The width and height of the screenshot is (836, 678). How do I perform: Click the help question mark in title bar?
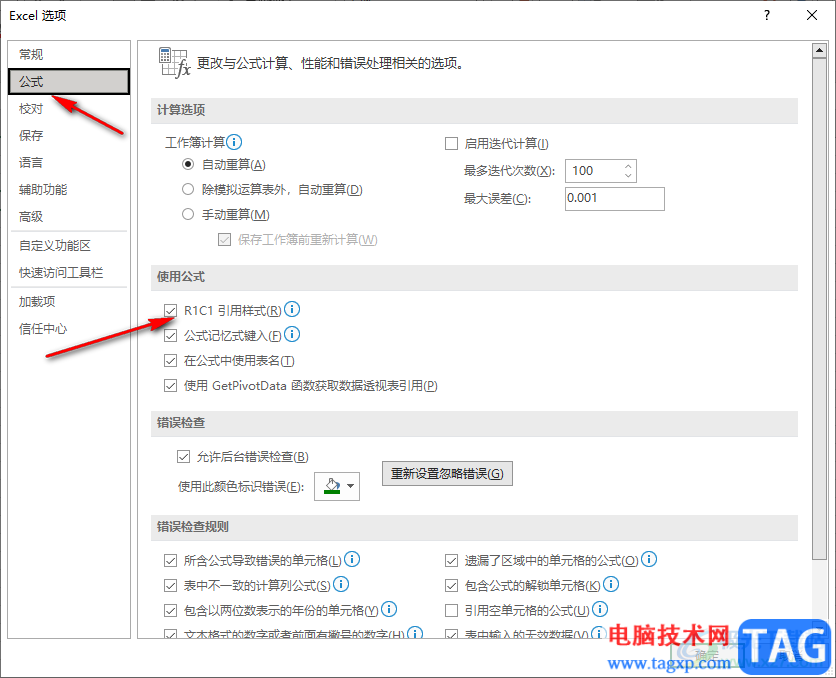point(767,15)
